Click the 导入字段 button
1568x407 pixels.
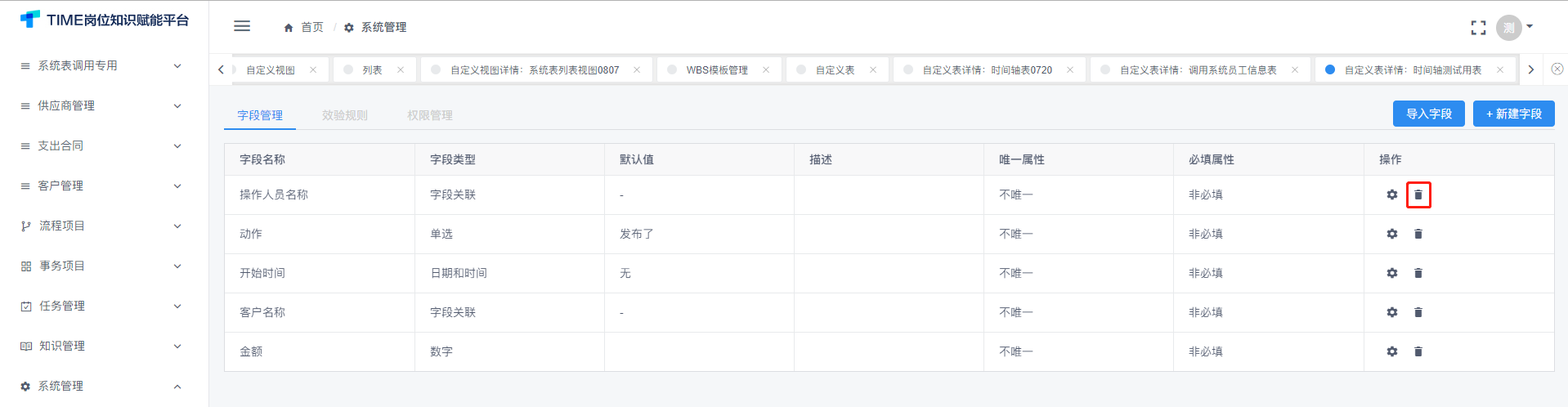point(1429,114)
